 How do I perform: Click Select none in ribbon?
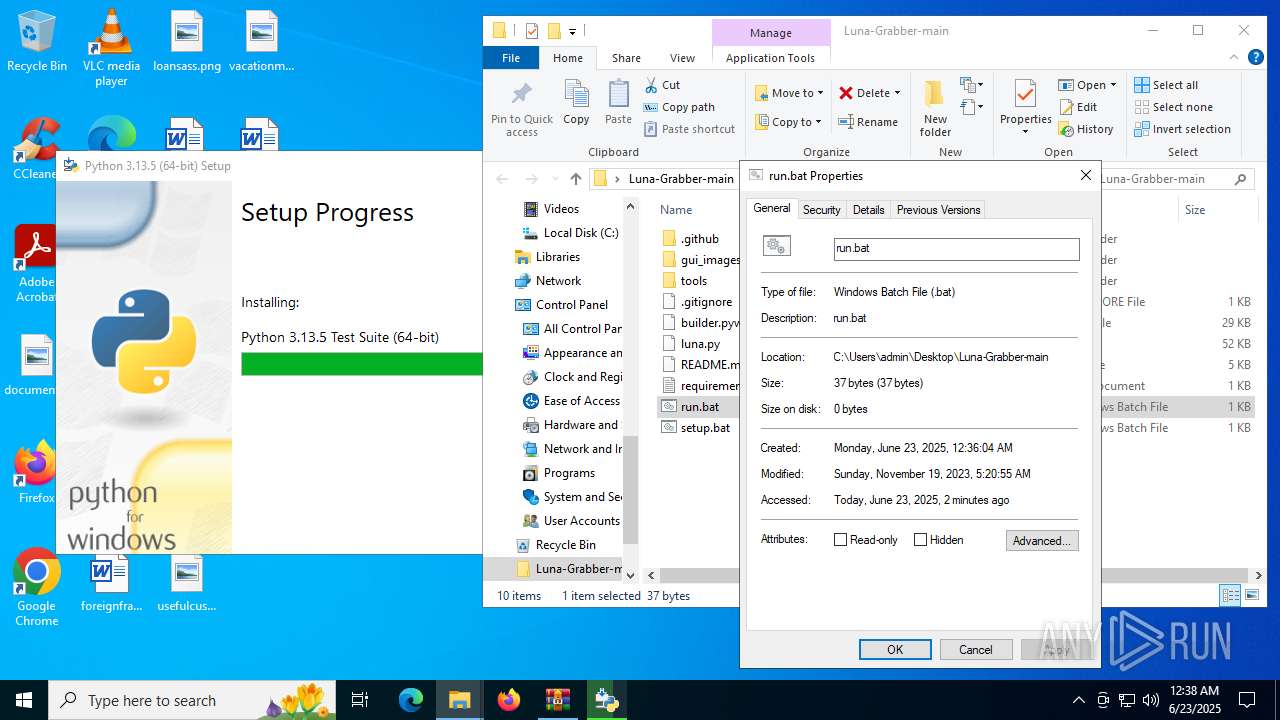(1173, 107)
